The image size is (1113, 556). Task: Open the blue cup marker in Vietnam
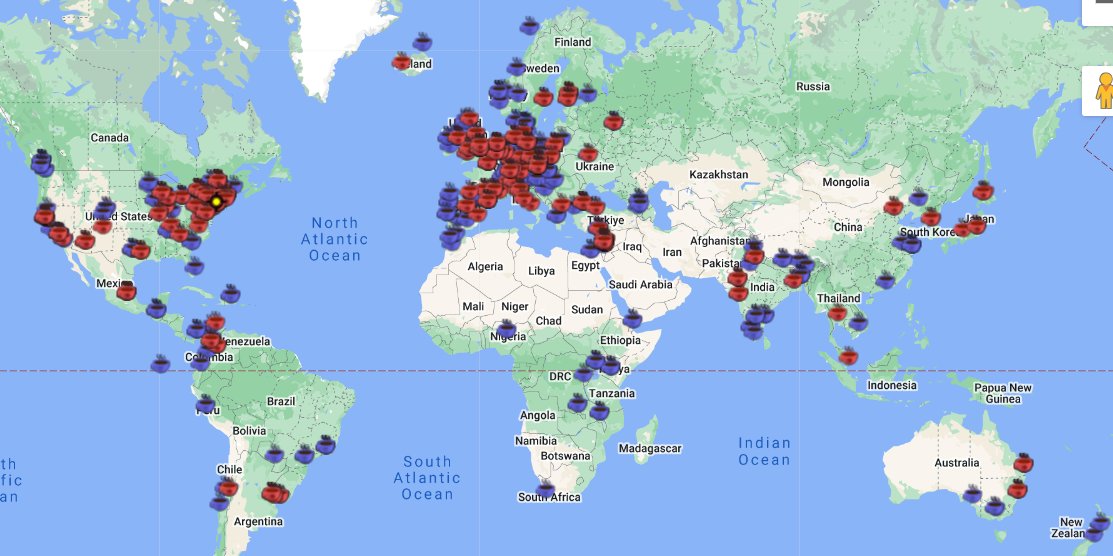click(x=858, y=322)
